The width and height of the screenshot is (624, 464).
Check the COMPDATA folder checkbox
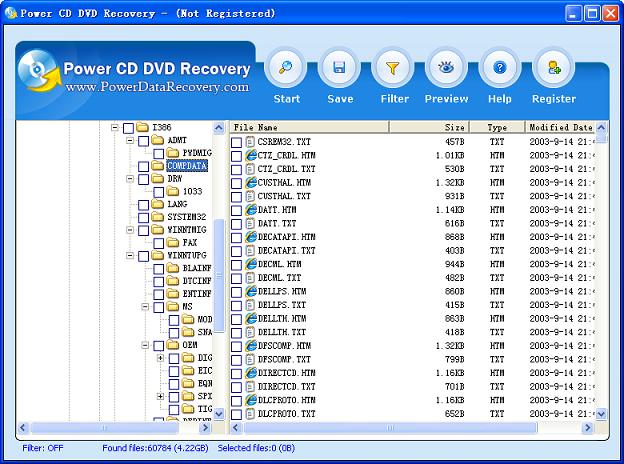(x=143, y=166)
